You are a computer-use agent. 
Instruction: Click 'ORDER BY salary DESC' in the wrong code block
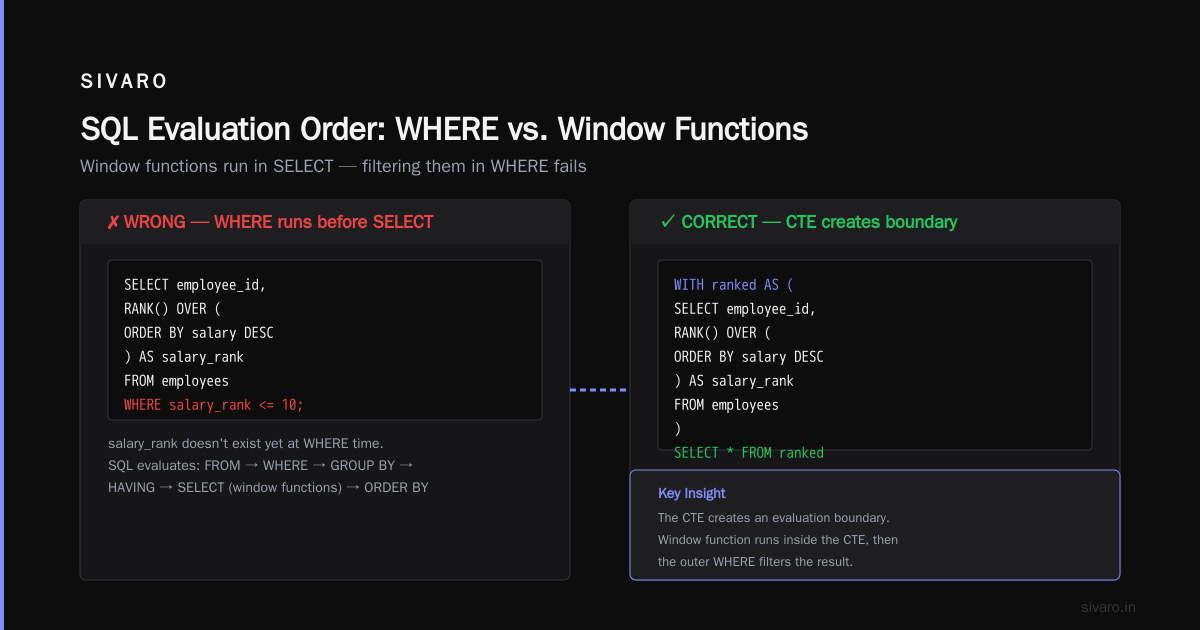coord(199,333)
